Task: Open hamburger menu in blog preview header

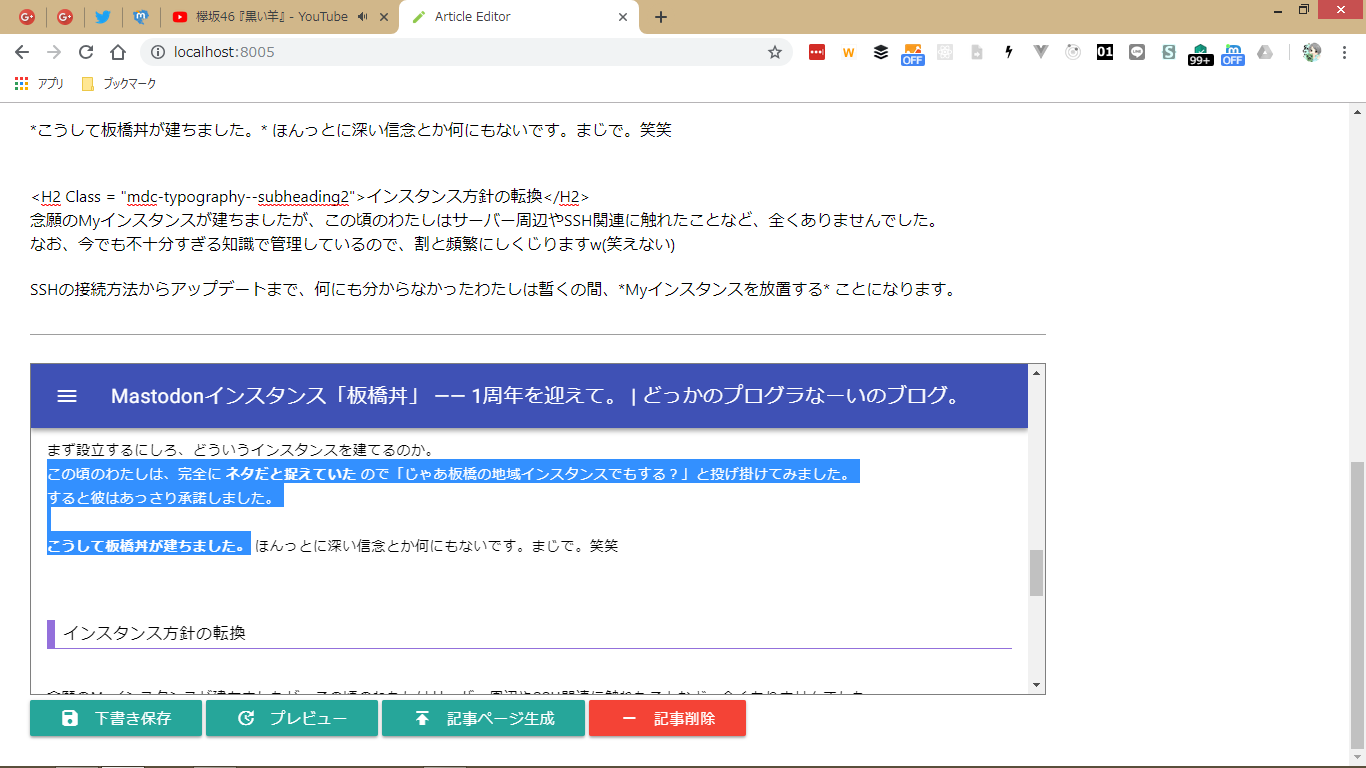Action: coord(67,396)
